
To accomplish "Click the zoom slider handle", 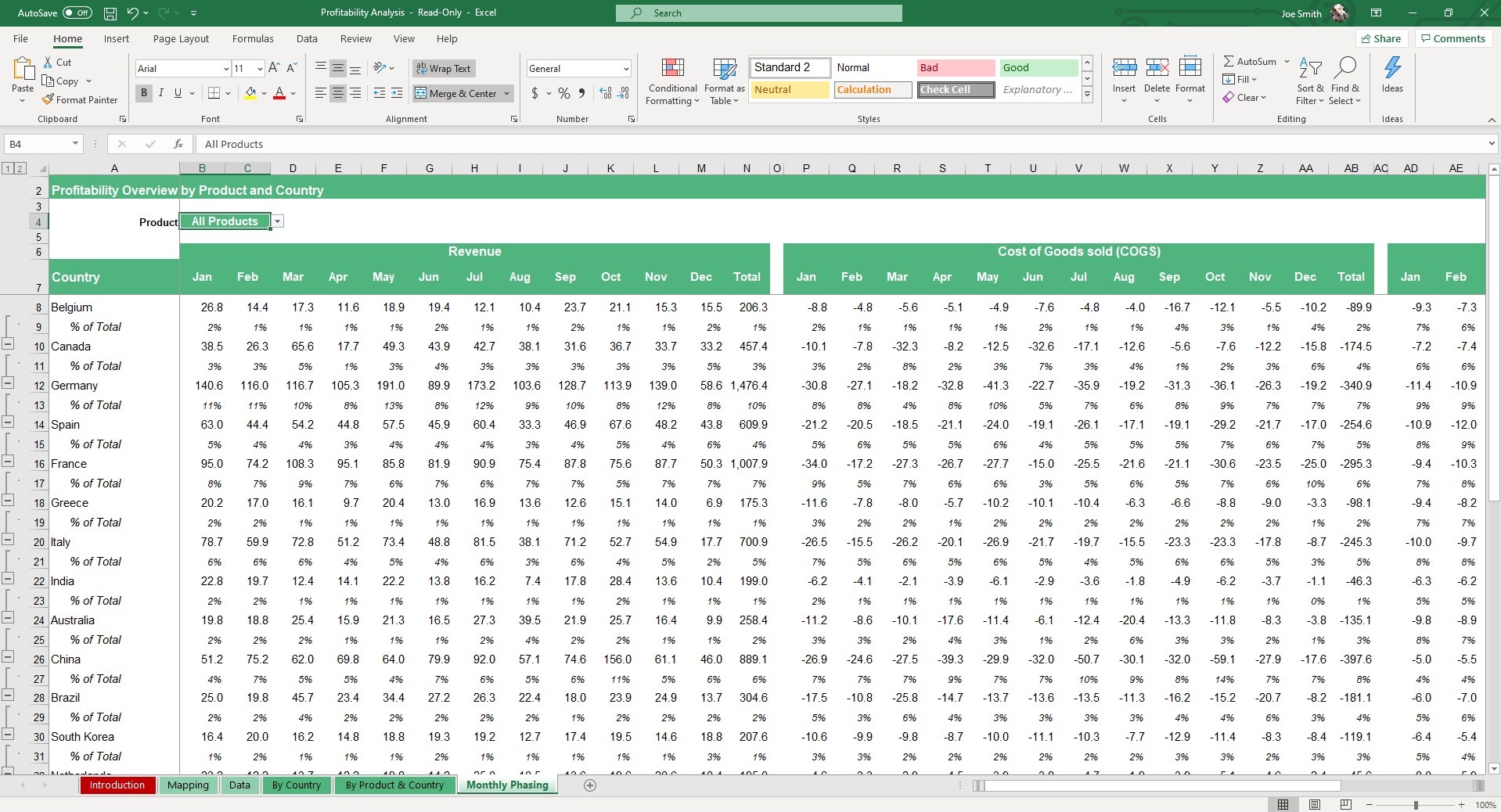I will pyautogui.click(x=1415, y=805).
